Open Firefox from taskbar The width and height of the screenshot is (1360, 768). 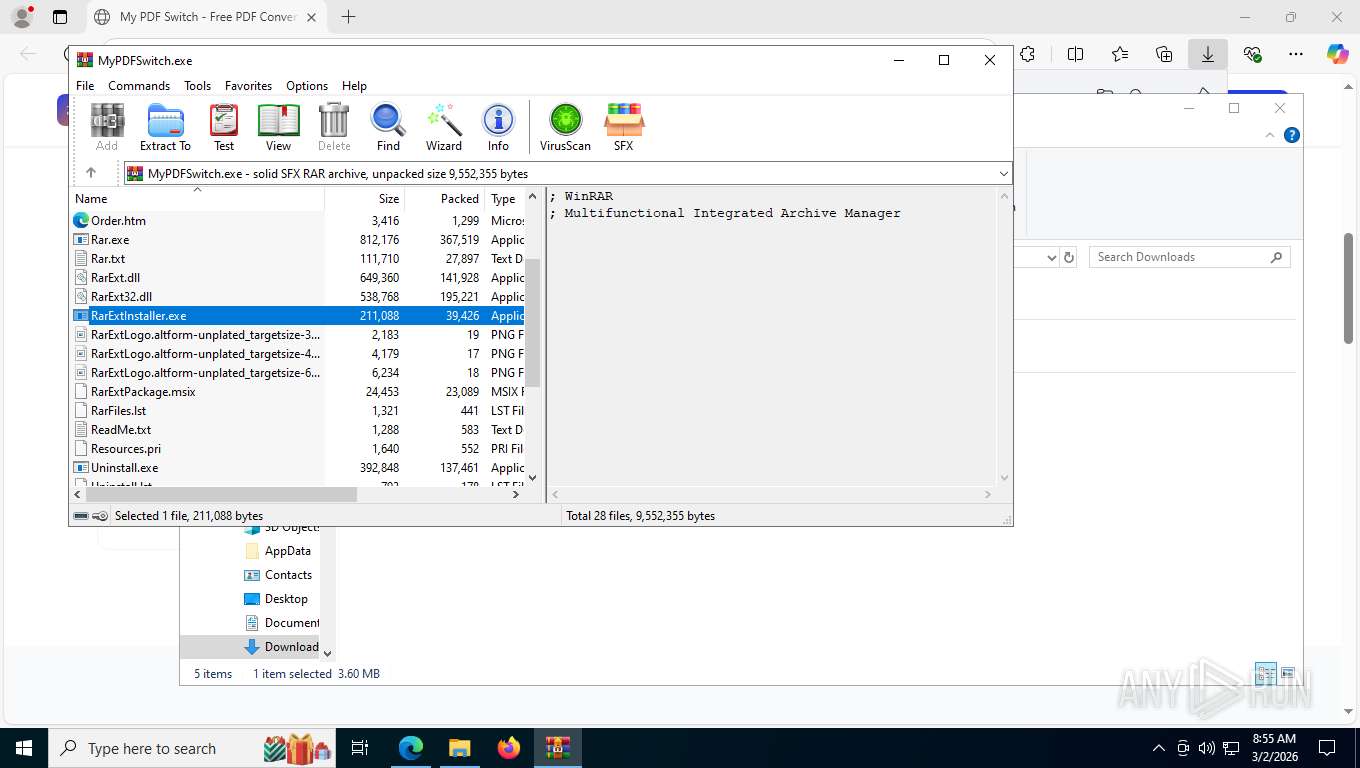click(x=509, y=748)
